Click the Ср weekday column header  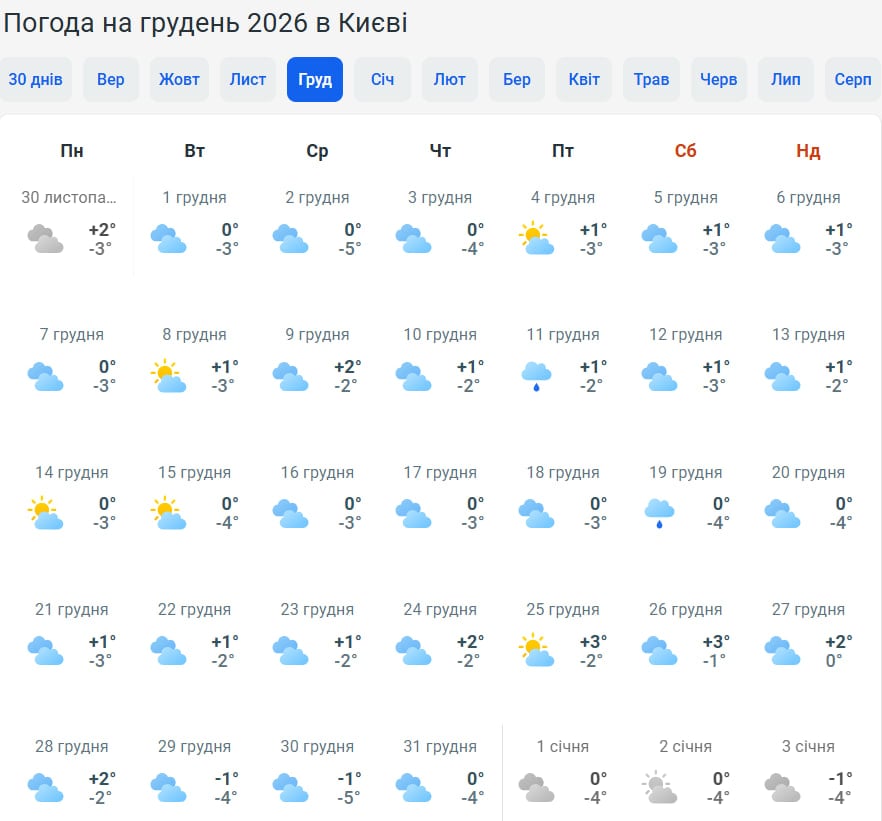tap(317, 151)
